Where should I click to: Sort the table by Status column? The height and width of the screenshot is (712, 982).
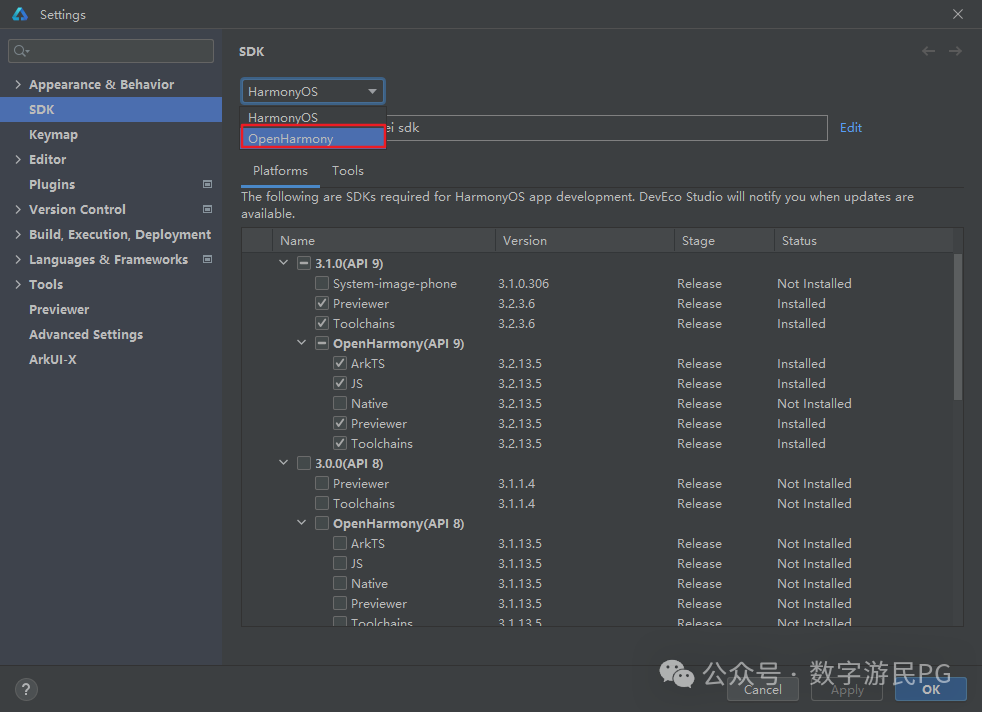[864, 240]
